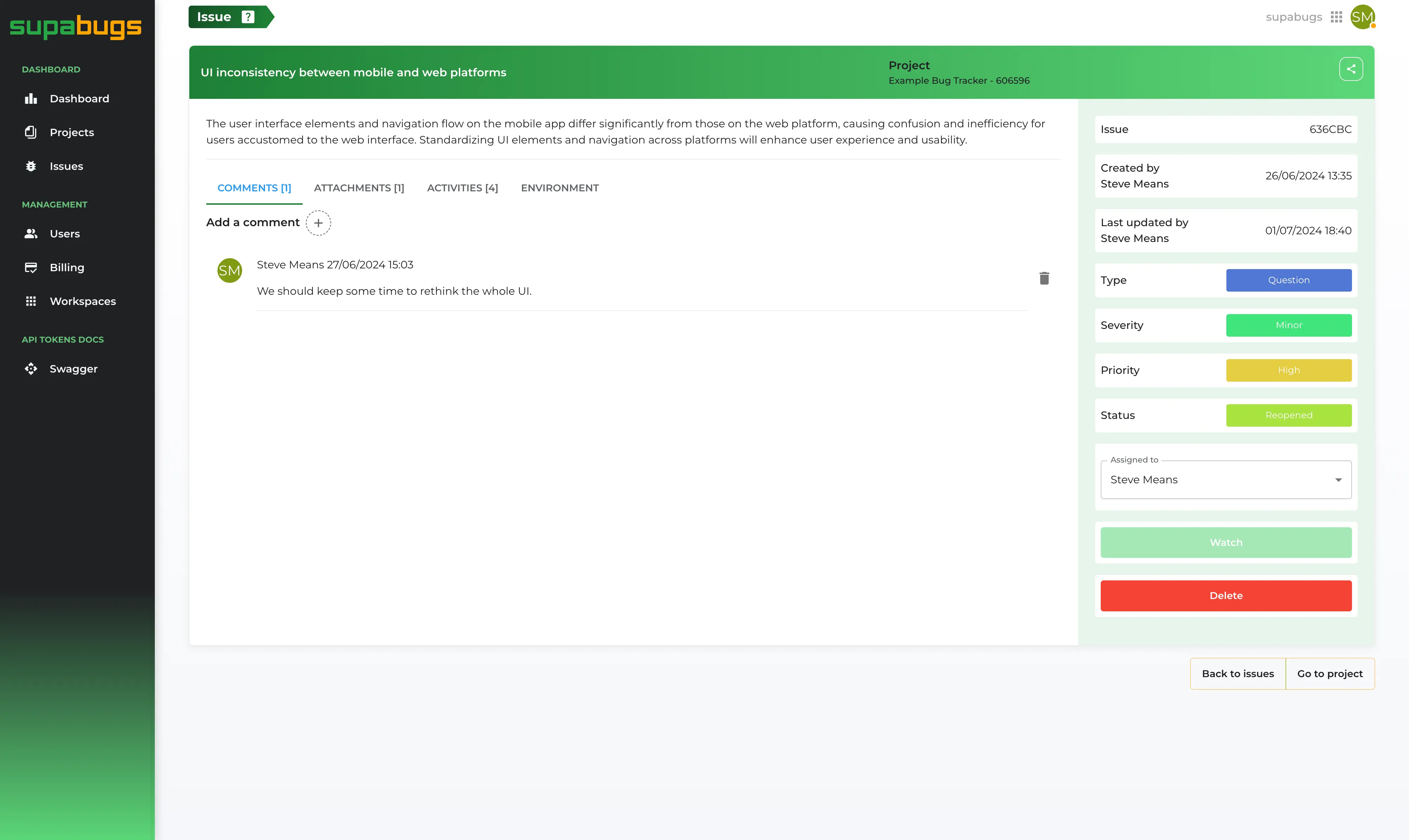Click the supabugs logo

click(76, 27)
